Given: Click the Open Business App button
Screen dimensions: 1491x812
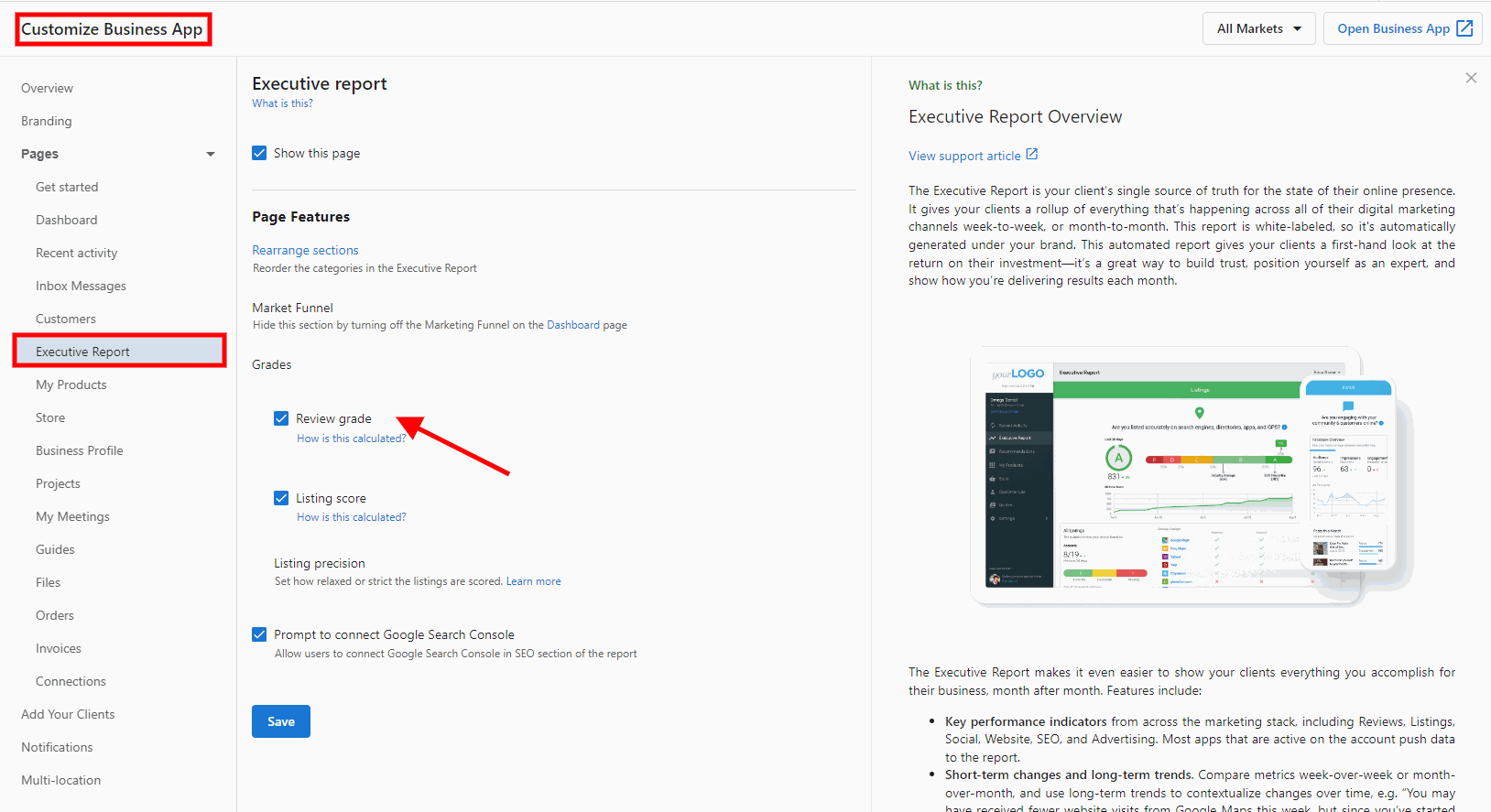Looking at the screenshot, I should 1403,28.
